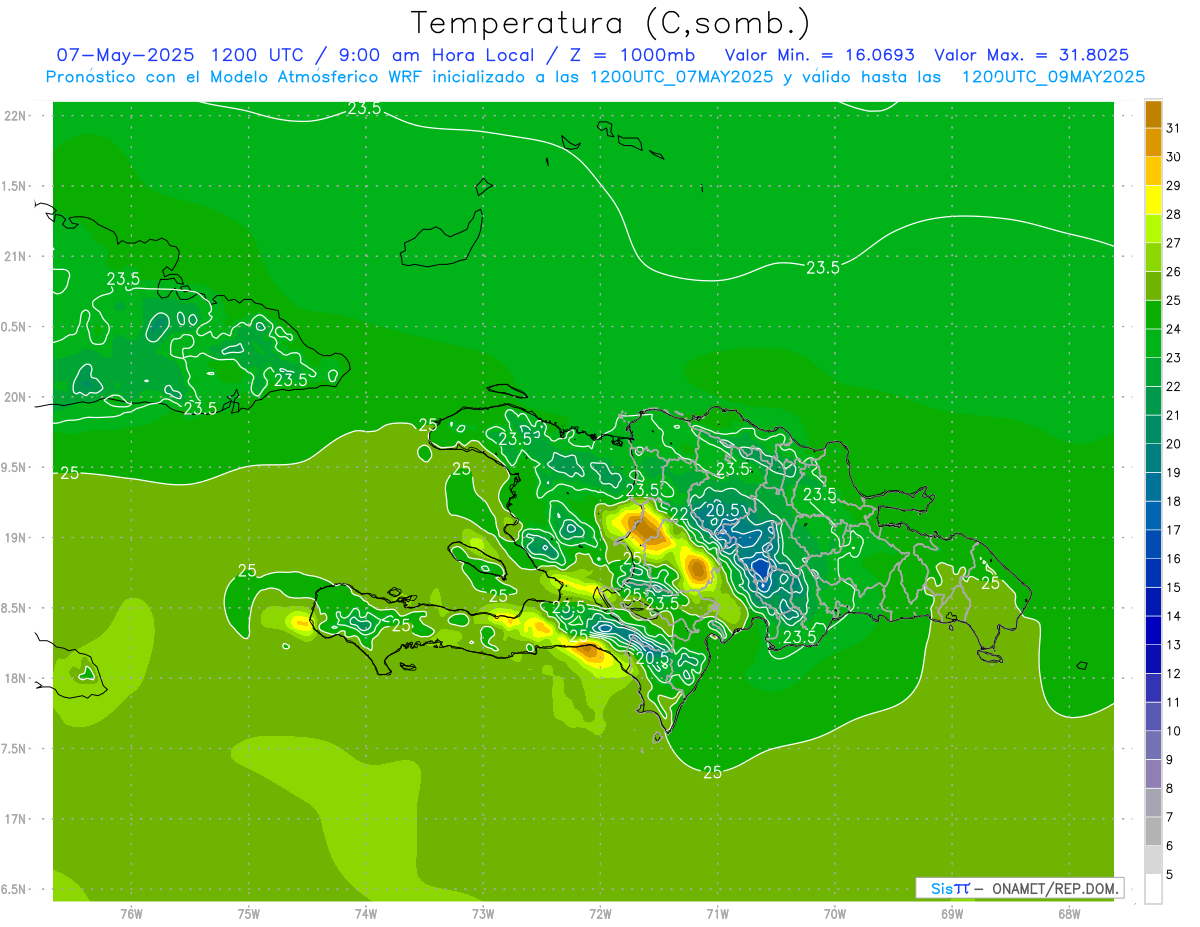
Task: Select the 72W longitude axis label
Action: click(600, 915)
